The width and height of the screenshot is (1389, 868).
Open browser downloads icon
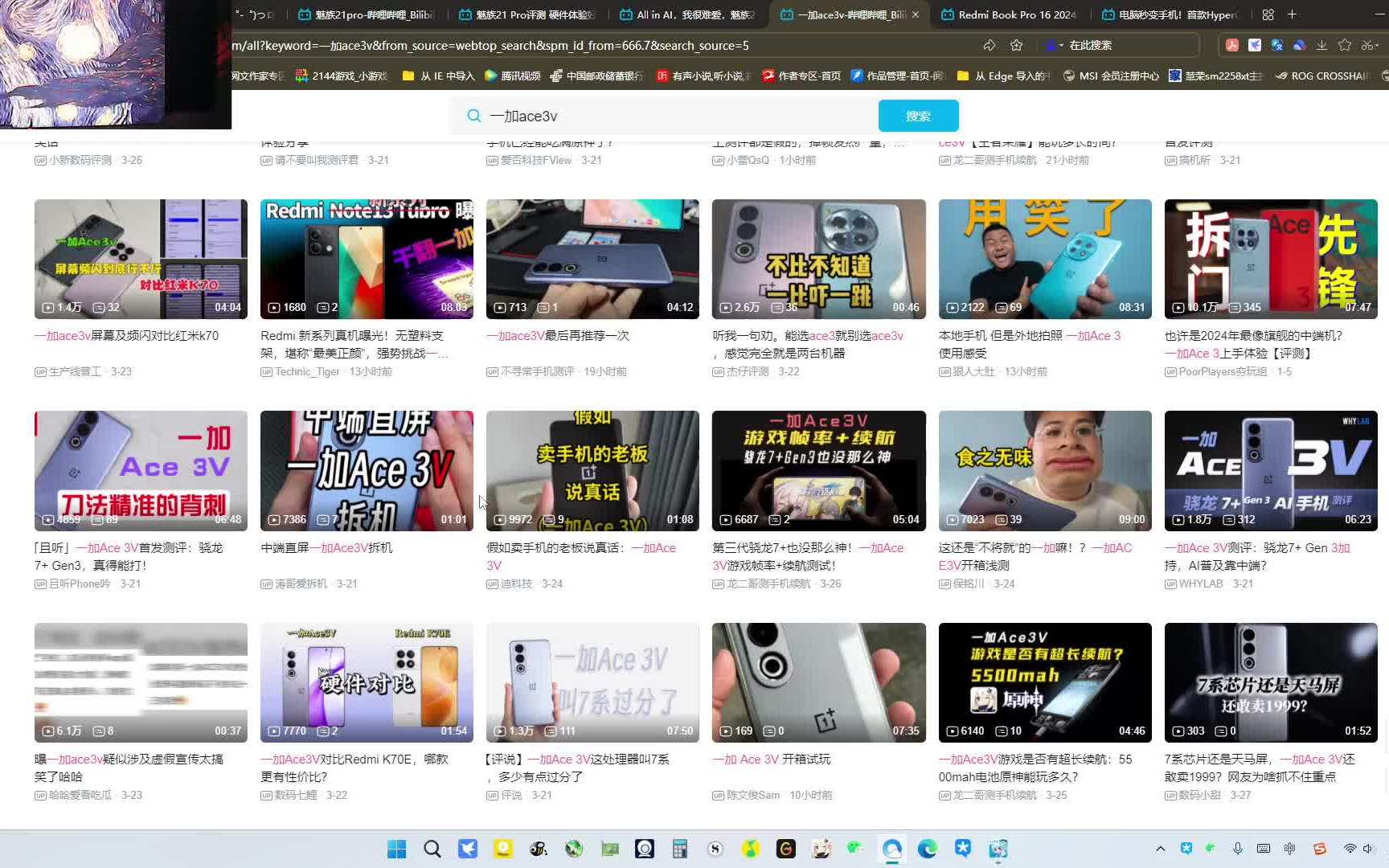(x=1321, y=45)
